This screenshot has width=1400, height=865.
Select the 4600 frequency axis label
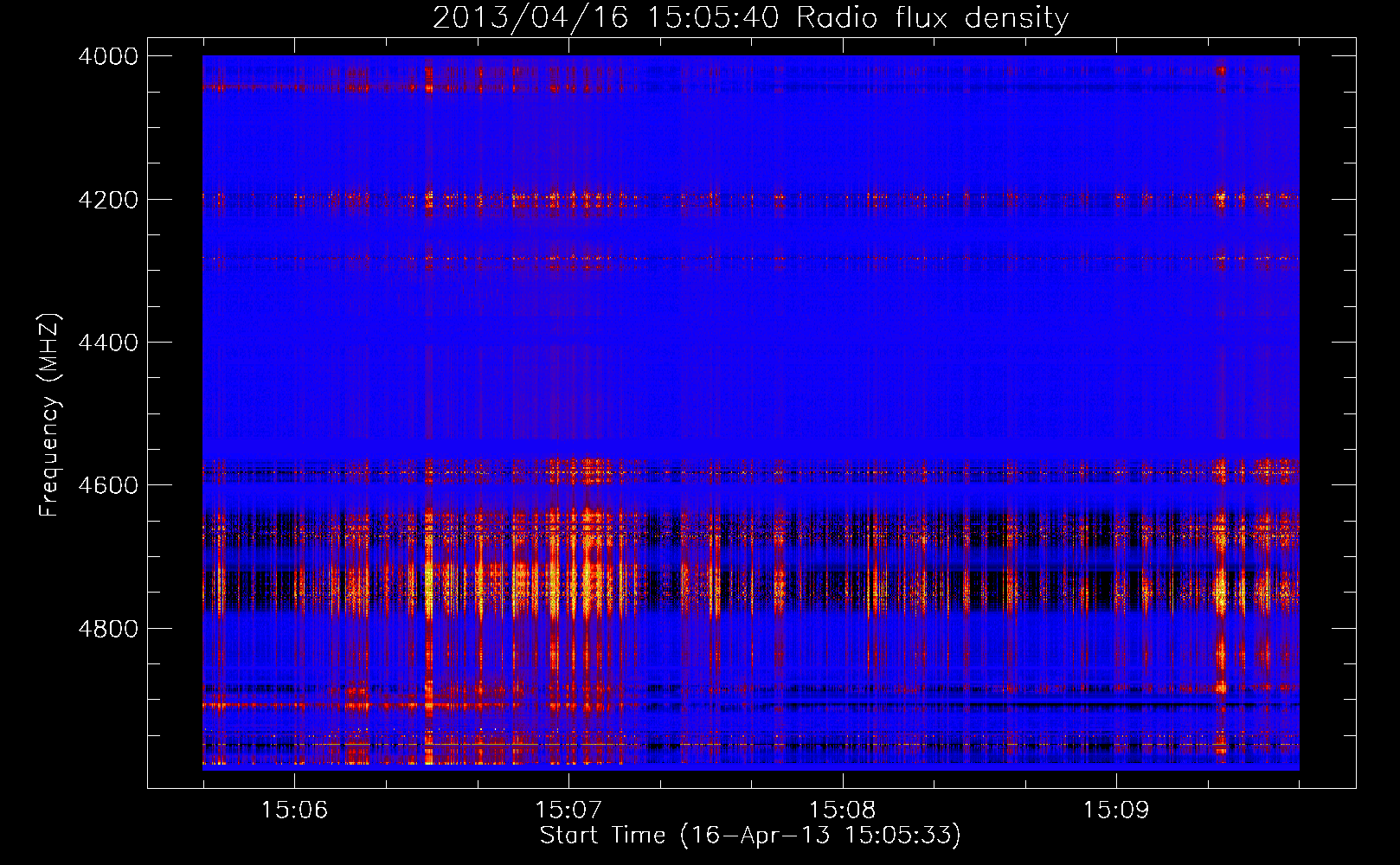click(108, 485)
